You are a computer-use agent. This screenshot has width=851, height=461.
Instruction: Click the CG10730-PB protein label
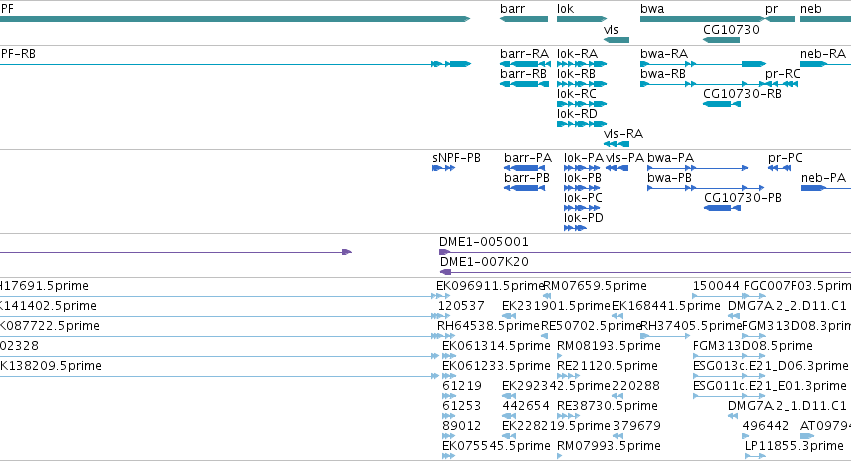point(743,198)
